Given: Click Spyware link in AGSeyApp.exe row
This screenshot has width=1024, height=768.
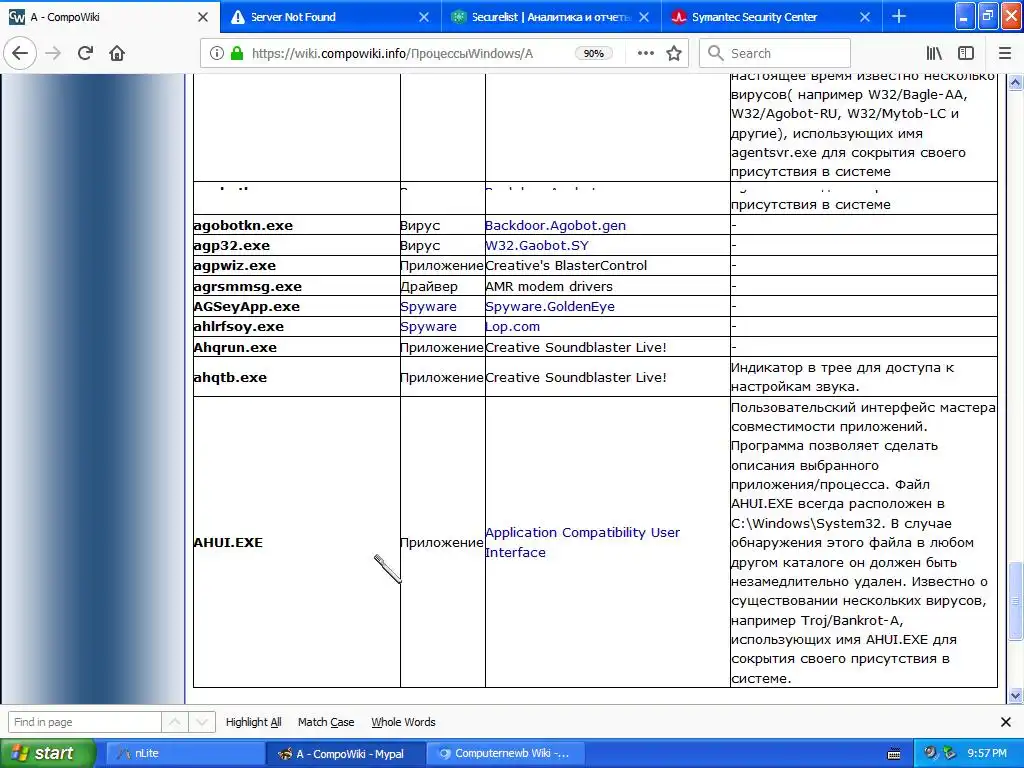Looking at the screenshot, I should pyautogui.click(x=428, y=306).
